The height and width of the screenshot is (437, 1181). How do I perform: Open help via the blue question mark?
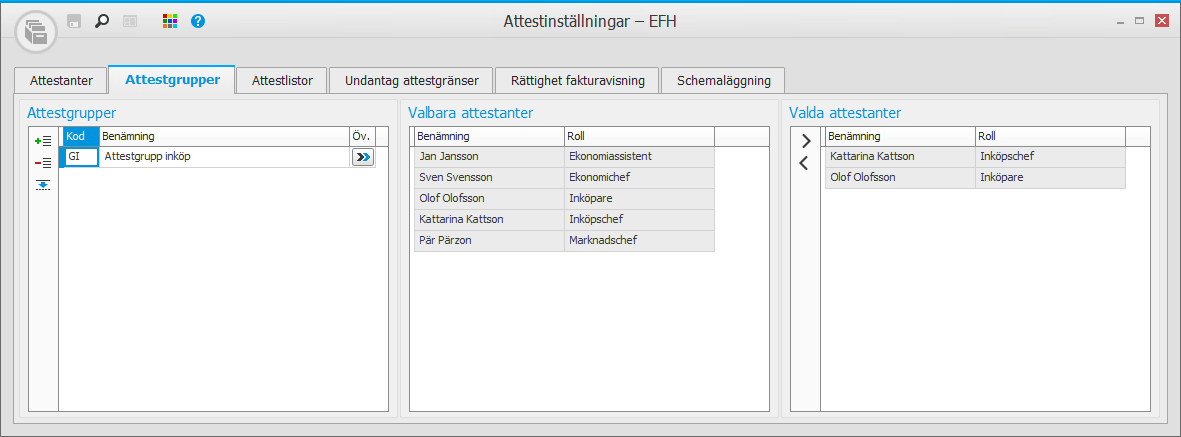(x=198, y=20)
